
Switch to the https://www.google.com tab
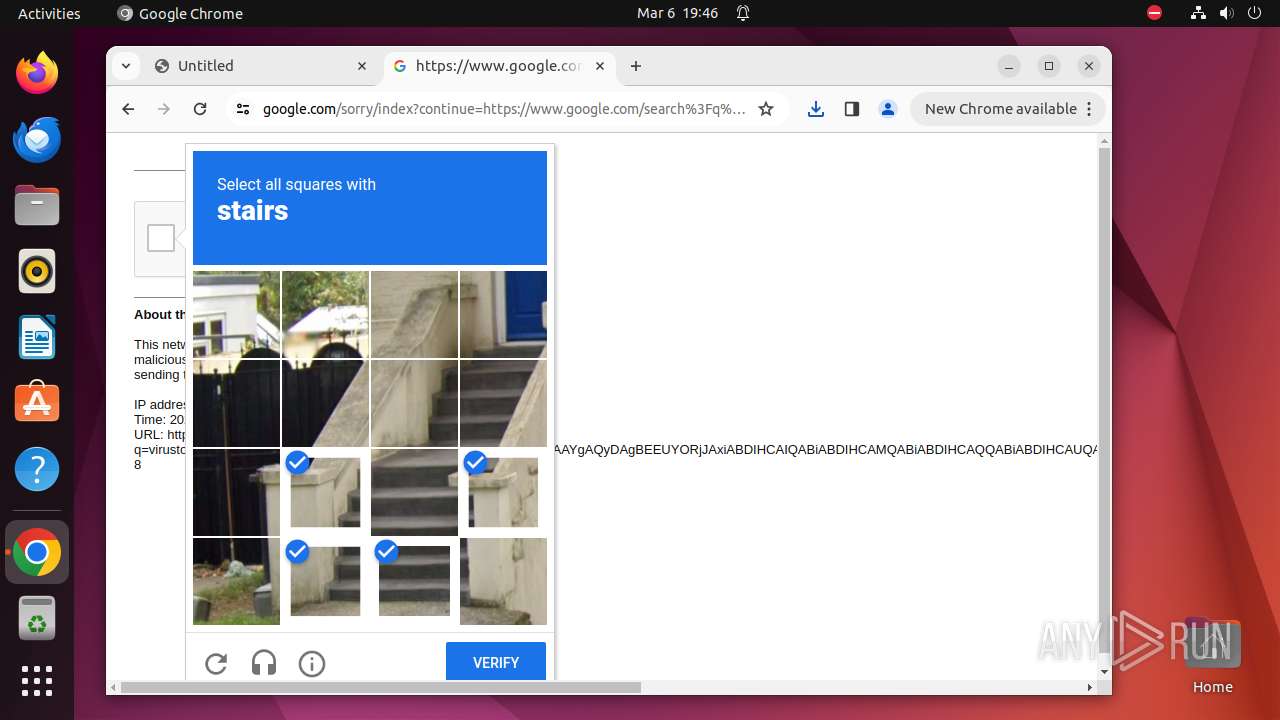[x=500, y=66]
